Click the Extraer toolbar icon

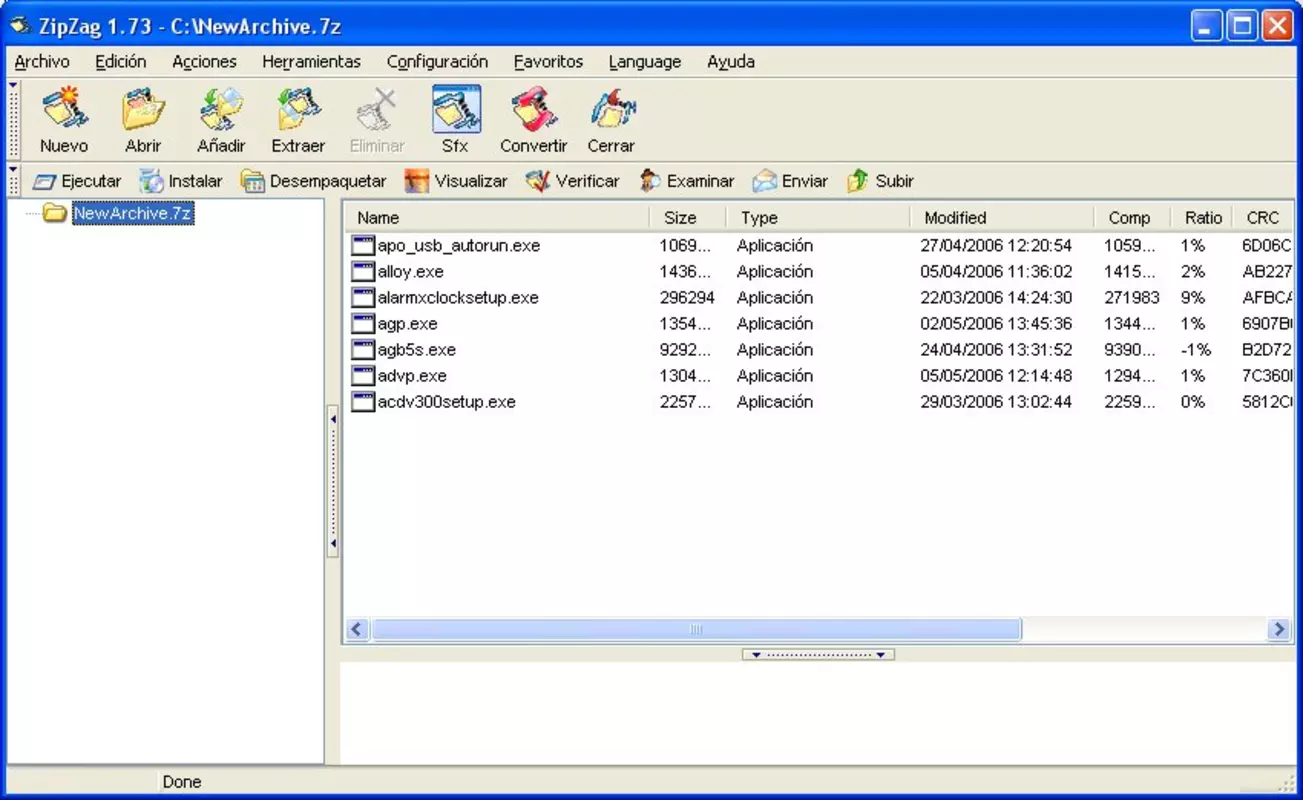point(298,120)
